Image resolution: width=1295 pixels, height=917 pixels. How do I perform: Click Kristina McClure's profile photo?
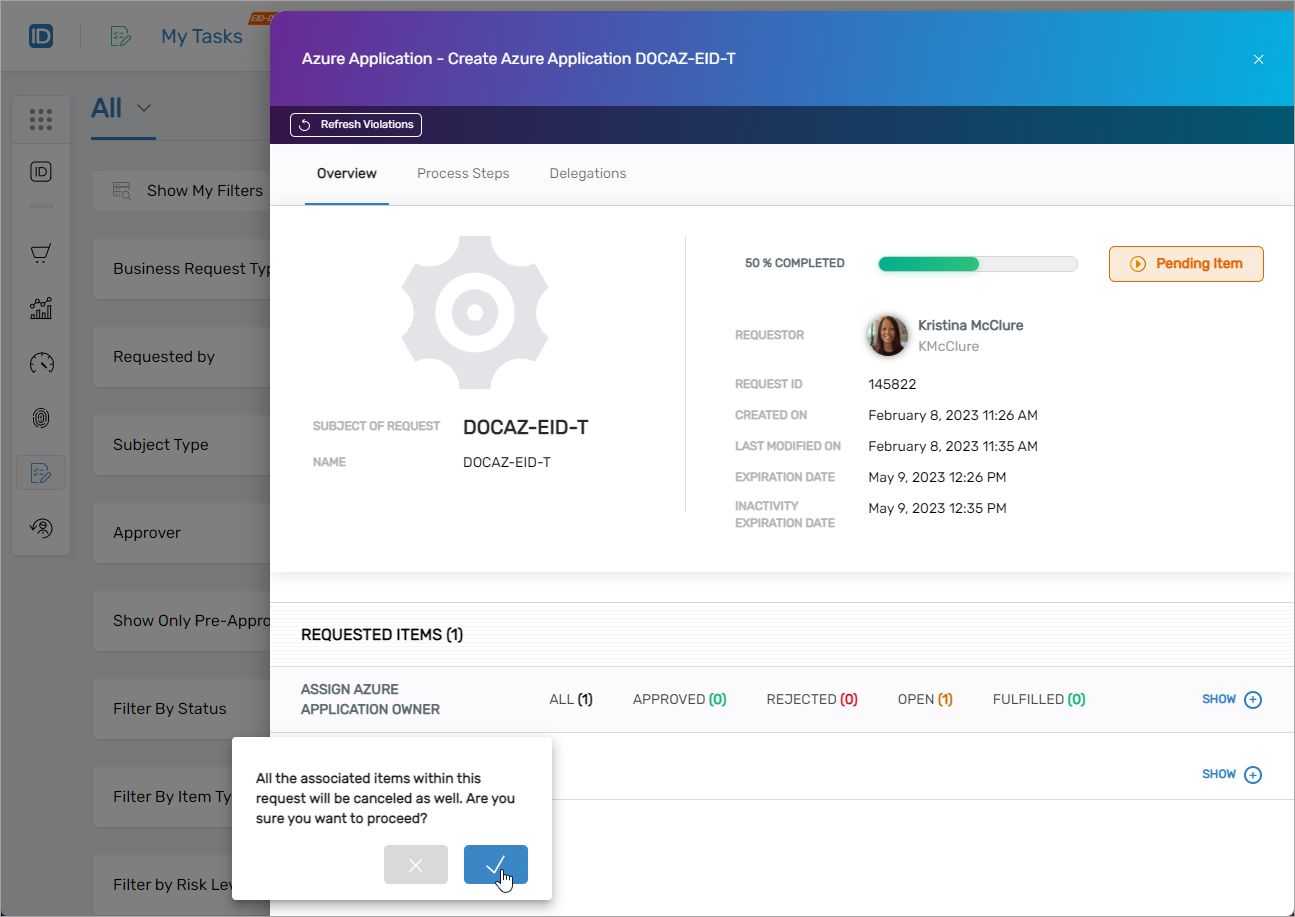click(887, 336)
